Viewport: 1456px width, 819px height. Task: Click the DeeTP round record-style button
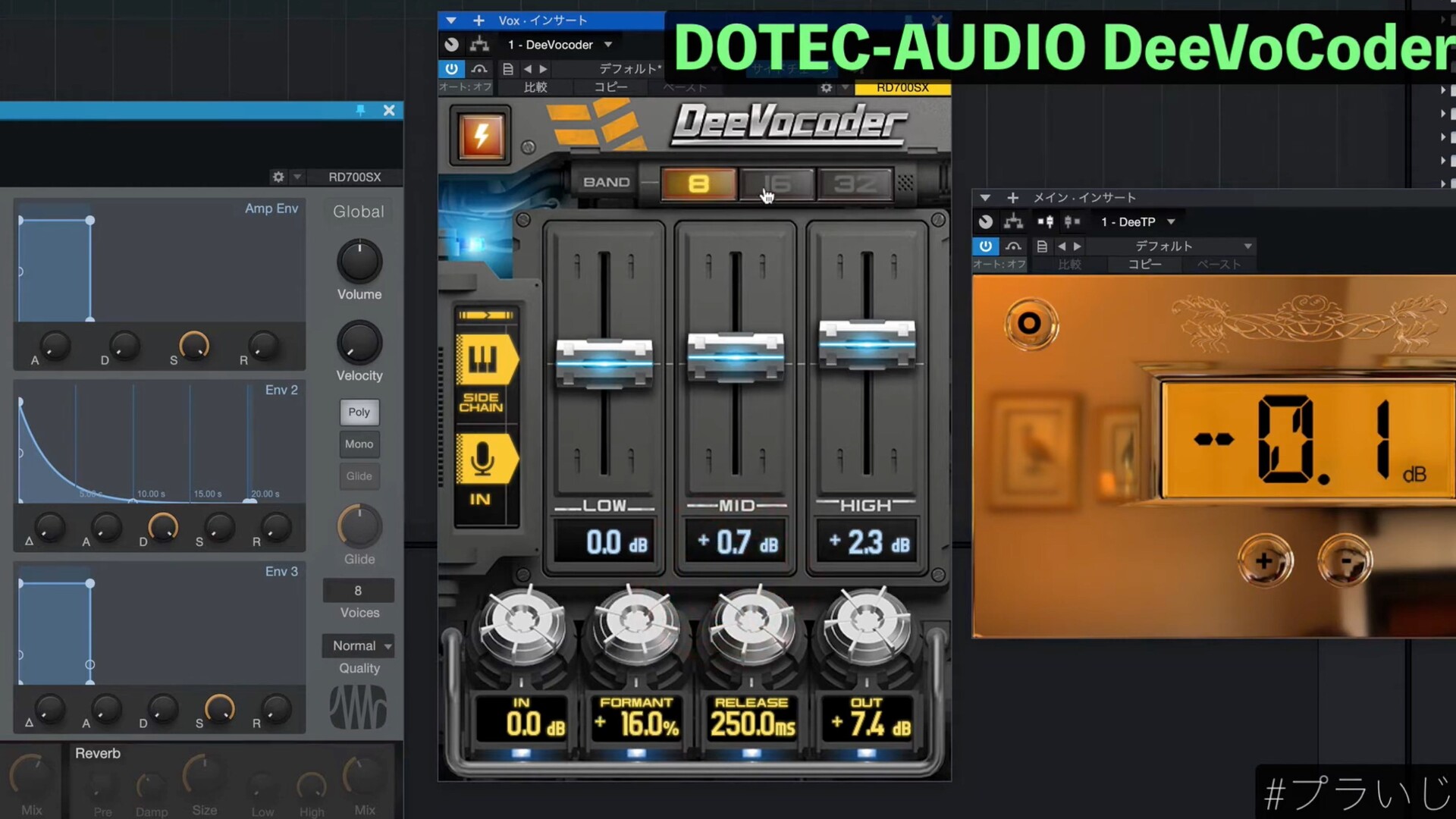(1029, 324)
